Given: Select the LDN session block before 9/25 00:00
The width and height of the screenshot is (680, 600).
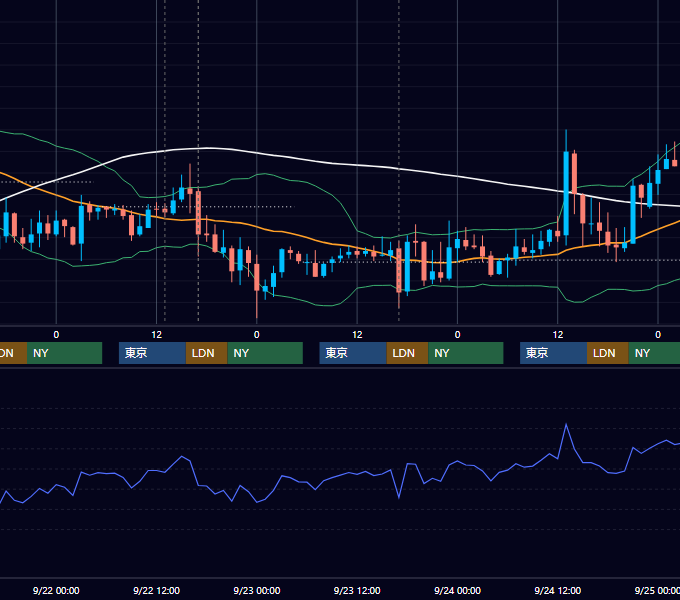Looking at the screenshot, I should click(x=608, y=353).
